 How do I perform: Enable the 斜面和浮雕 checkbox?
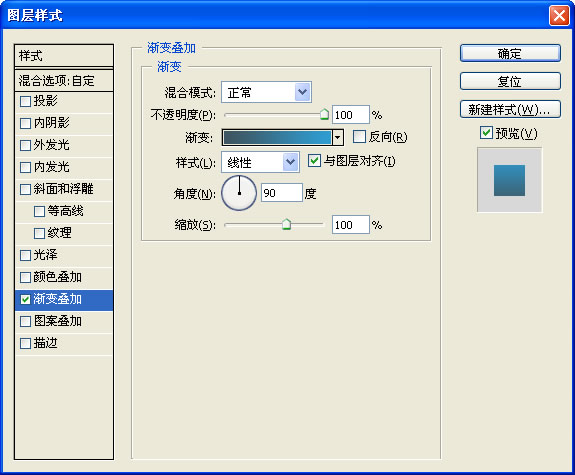[25, 189]
